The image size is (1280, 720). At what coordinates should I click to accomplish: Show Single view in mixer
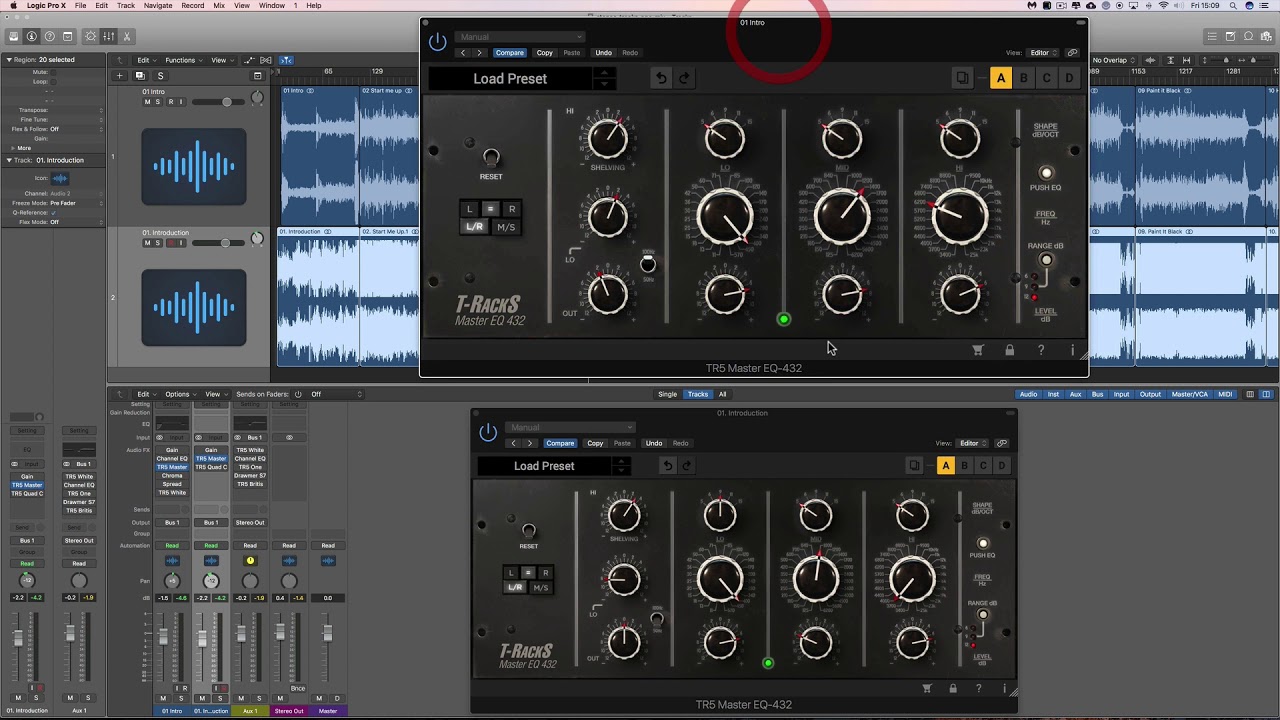point(667,394)
